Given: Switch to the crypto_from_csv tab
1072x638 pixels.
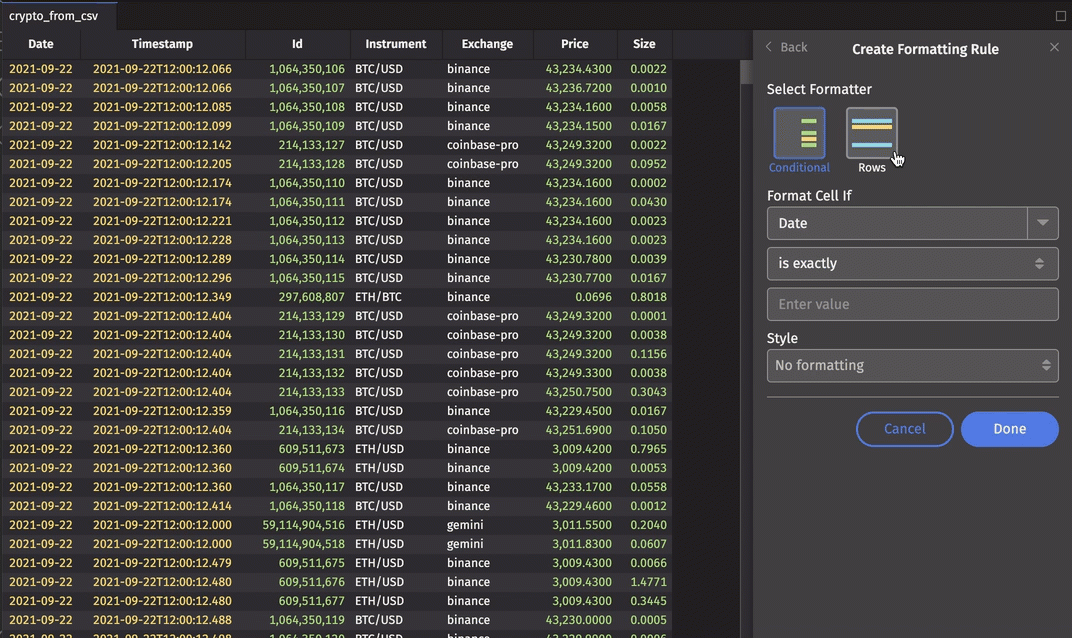Looking at the screenshot, I should tap(54, 16).
